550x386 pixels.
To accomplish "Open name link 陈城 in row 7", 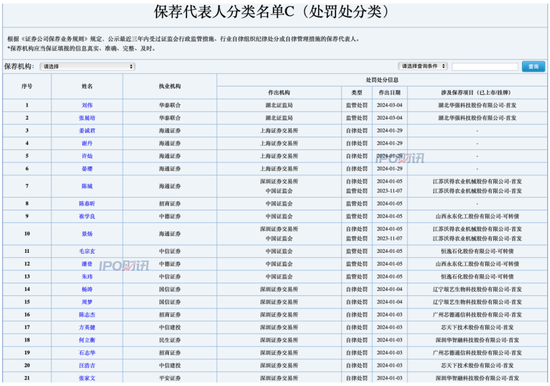I will (x=87, y=186).
